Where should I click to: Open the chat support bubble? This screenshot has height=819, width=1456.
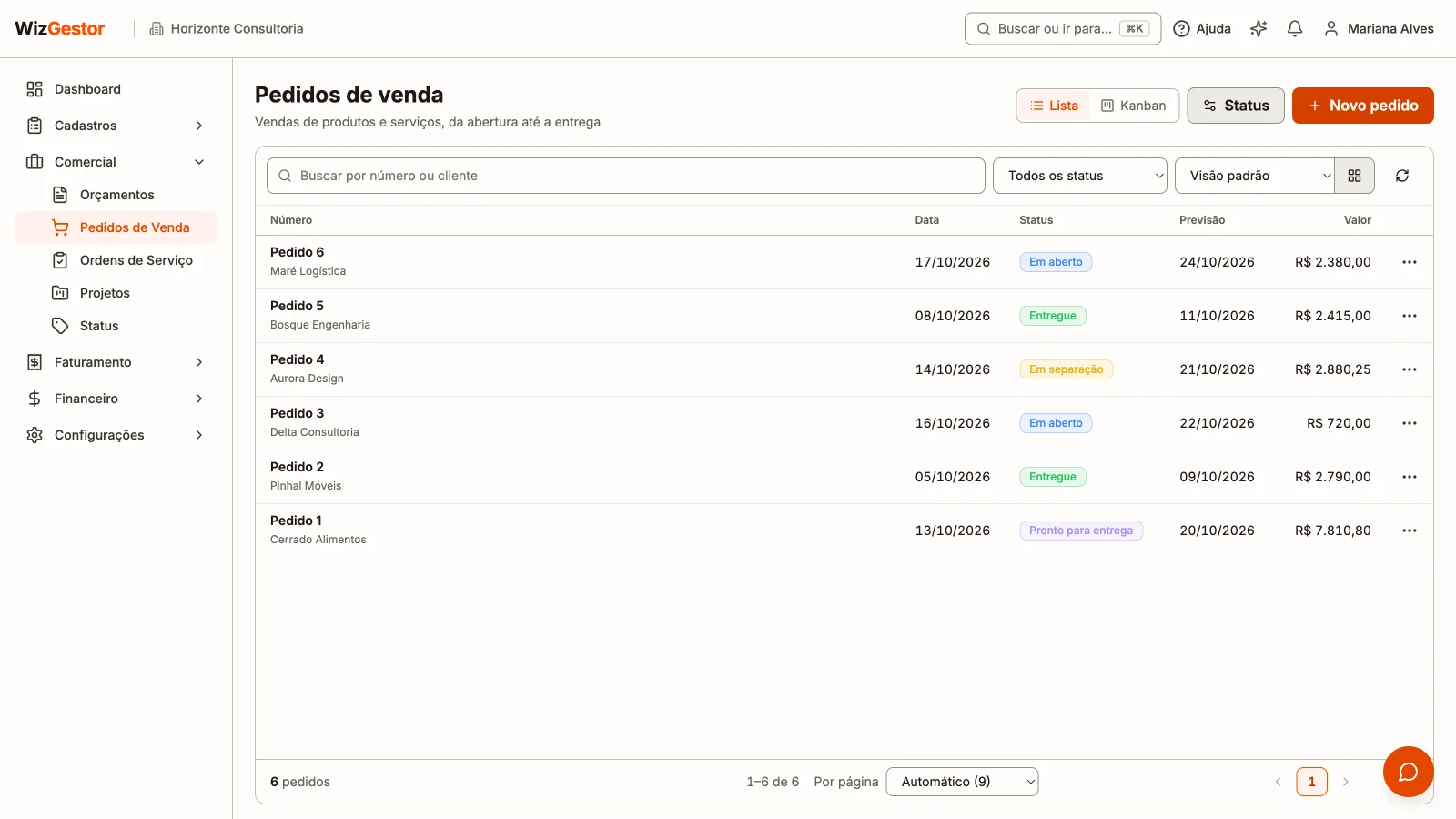[x=1408, y=772]
